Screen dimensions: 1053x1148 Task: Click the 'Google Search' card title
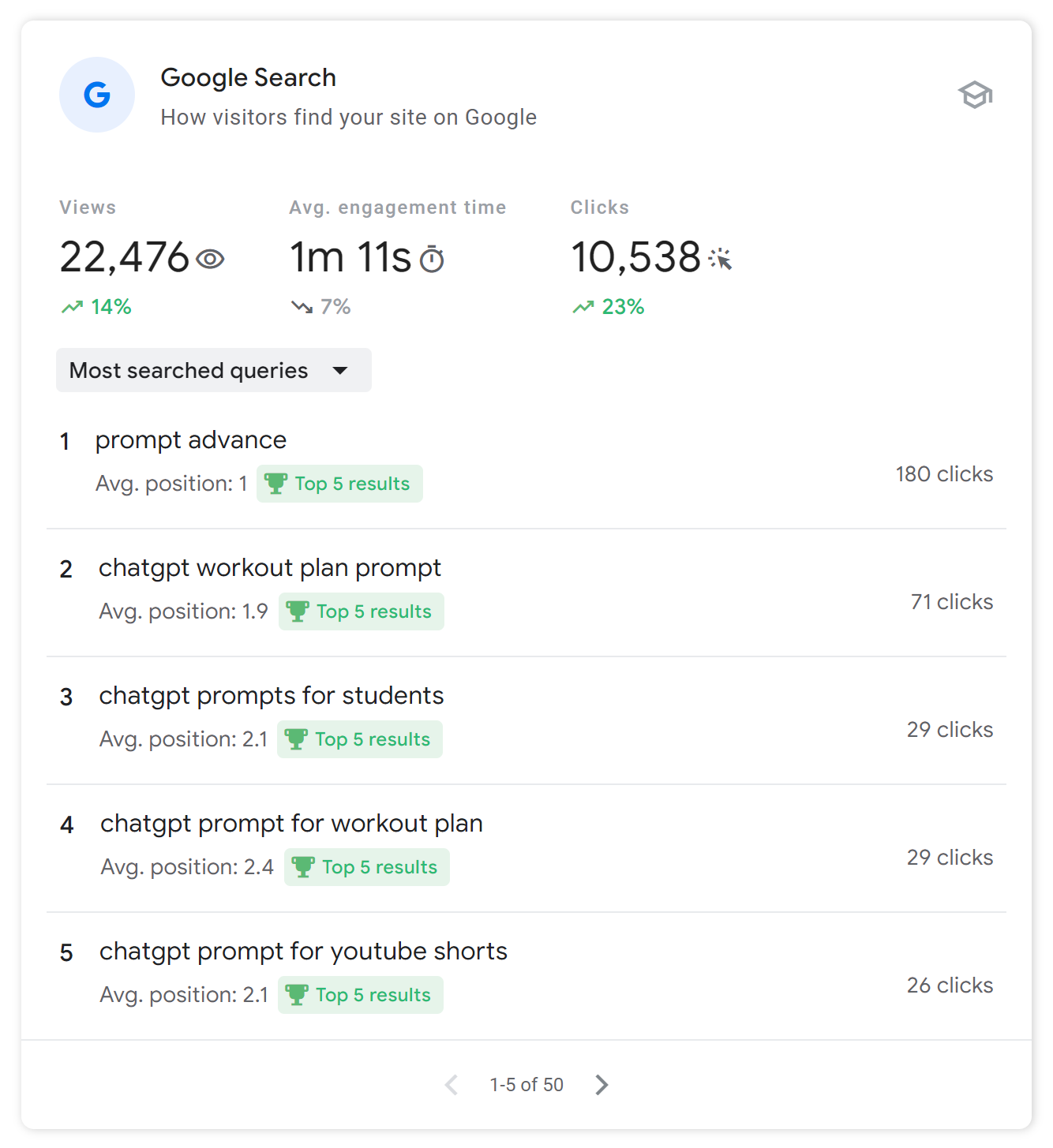tap(249, 77)
